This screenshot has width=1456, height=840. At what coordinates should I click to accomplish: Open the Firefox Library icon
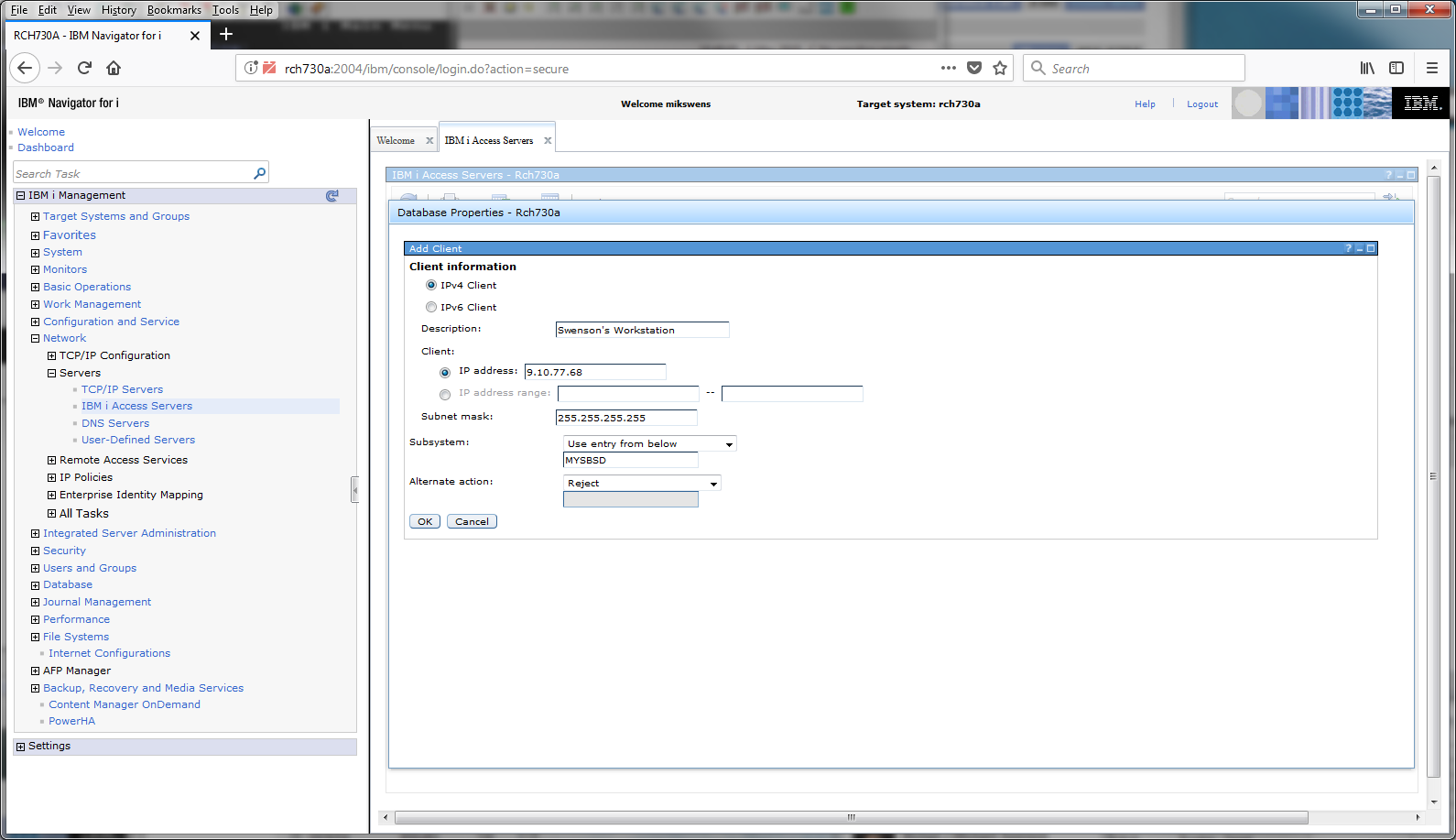(x=1367, y=68)
